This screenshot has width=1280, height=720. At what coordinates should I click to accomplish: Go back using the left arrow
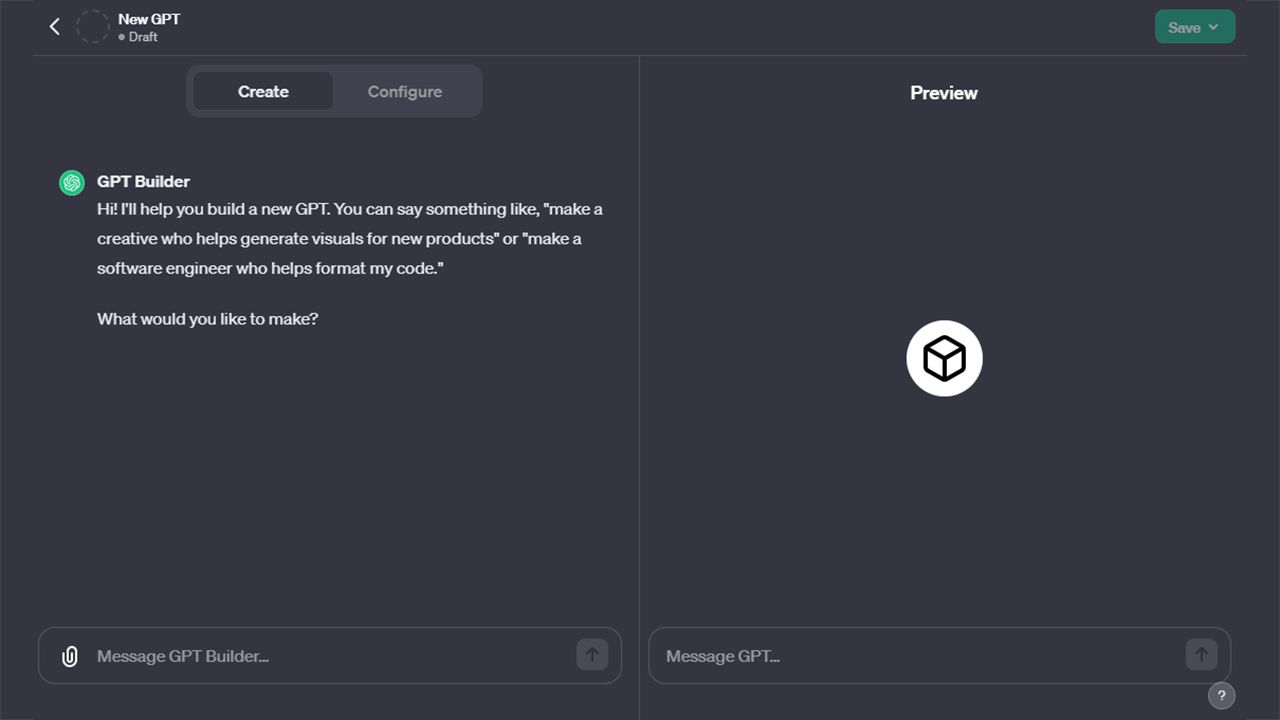(x=55, y=27)
